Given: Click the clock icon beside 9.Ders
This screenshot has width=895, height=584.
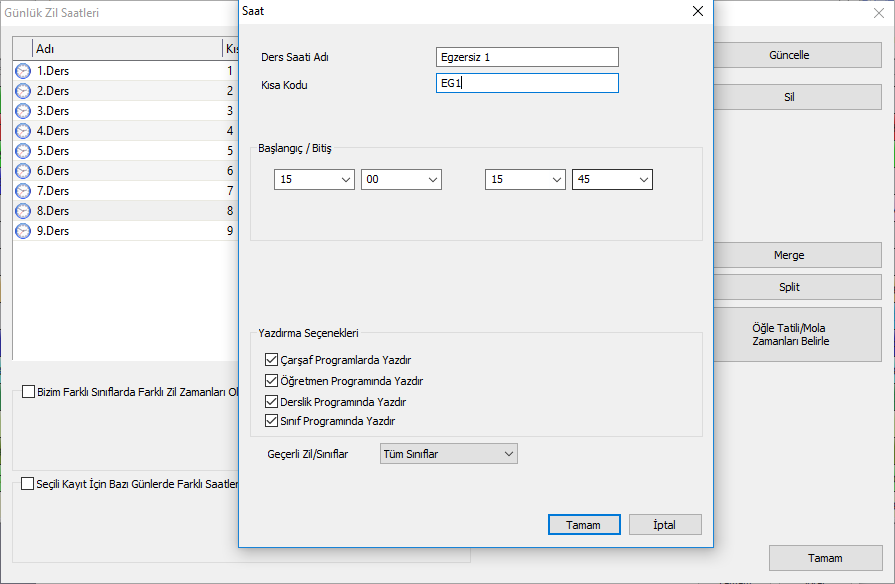Looking at the screenshot, I should (23, 231).
